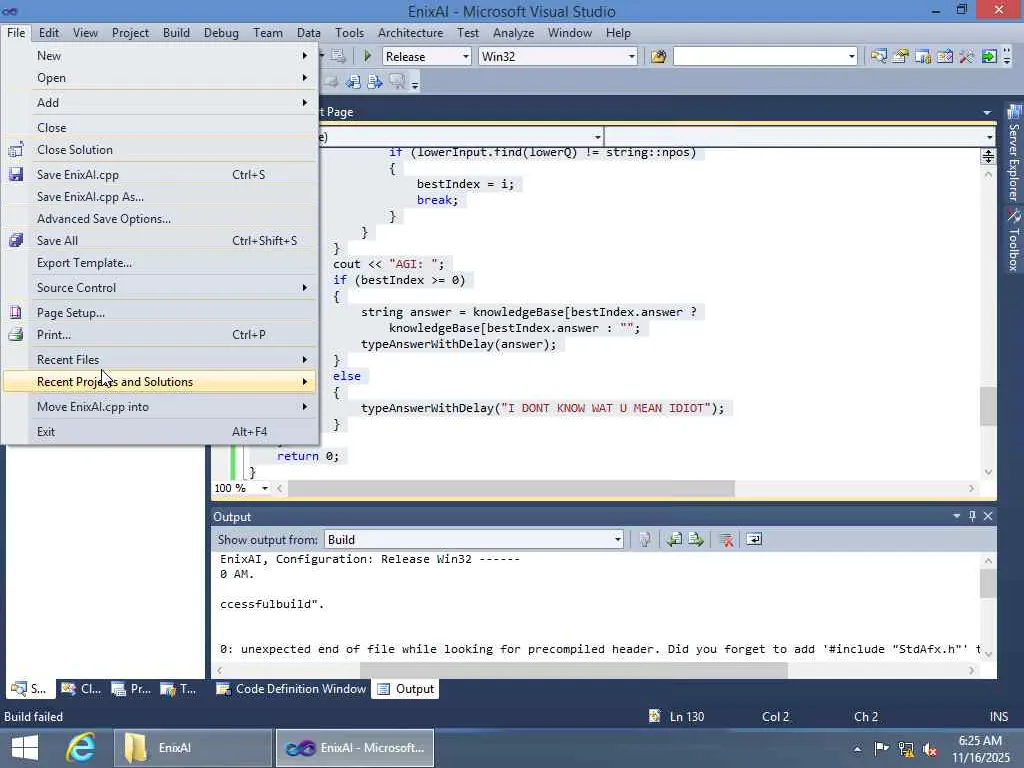
Task: Open Server Explorer from the side strip
Action: (1013, 152)
